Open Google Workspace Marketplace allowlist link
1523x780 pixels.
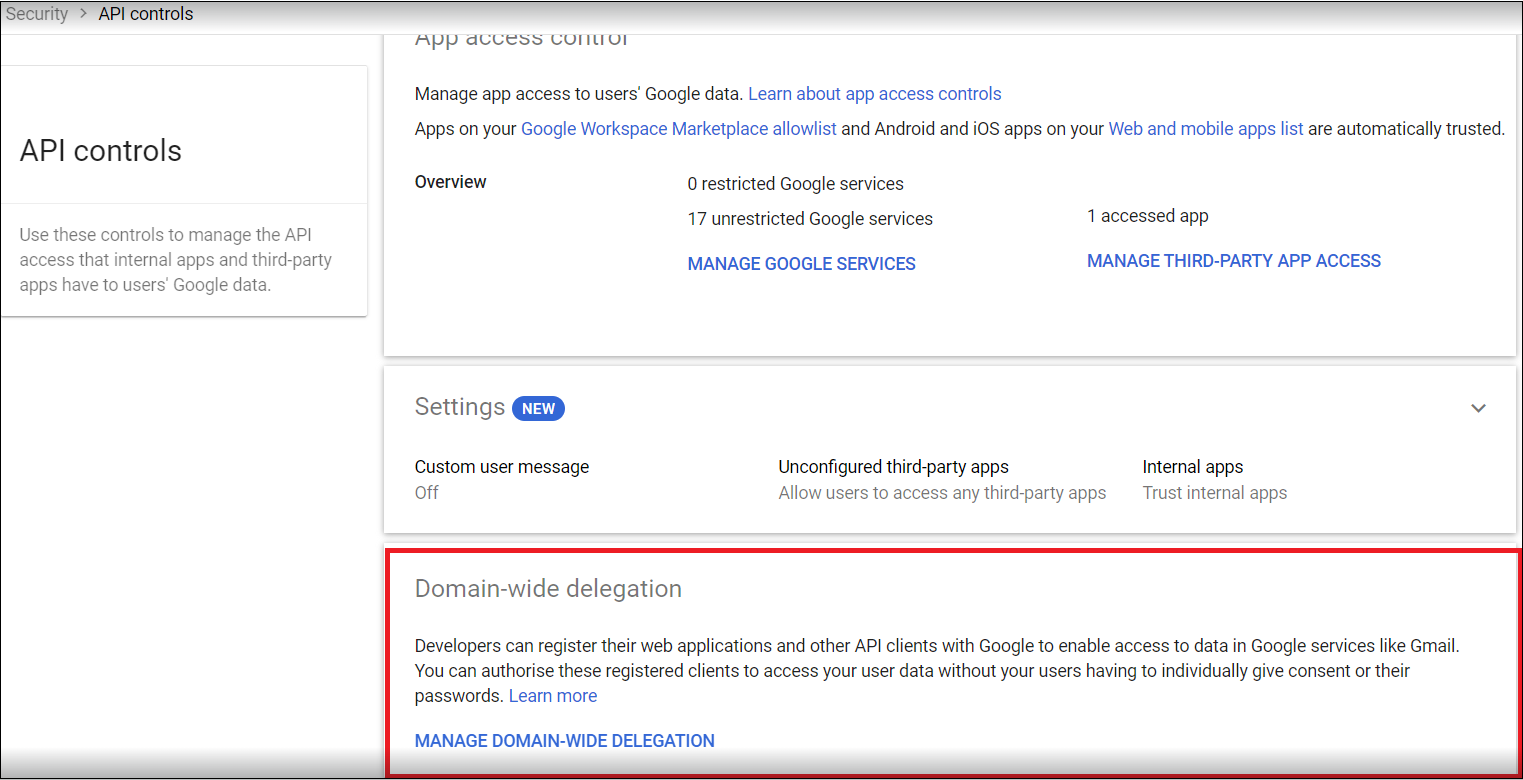(x=679, y=129)
